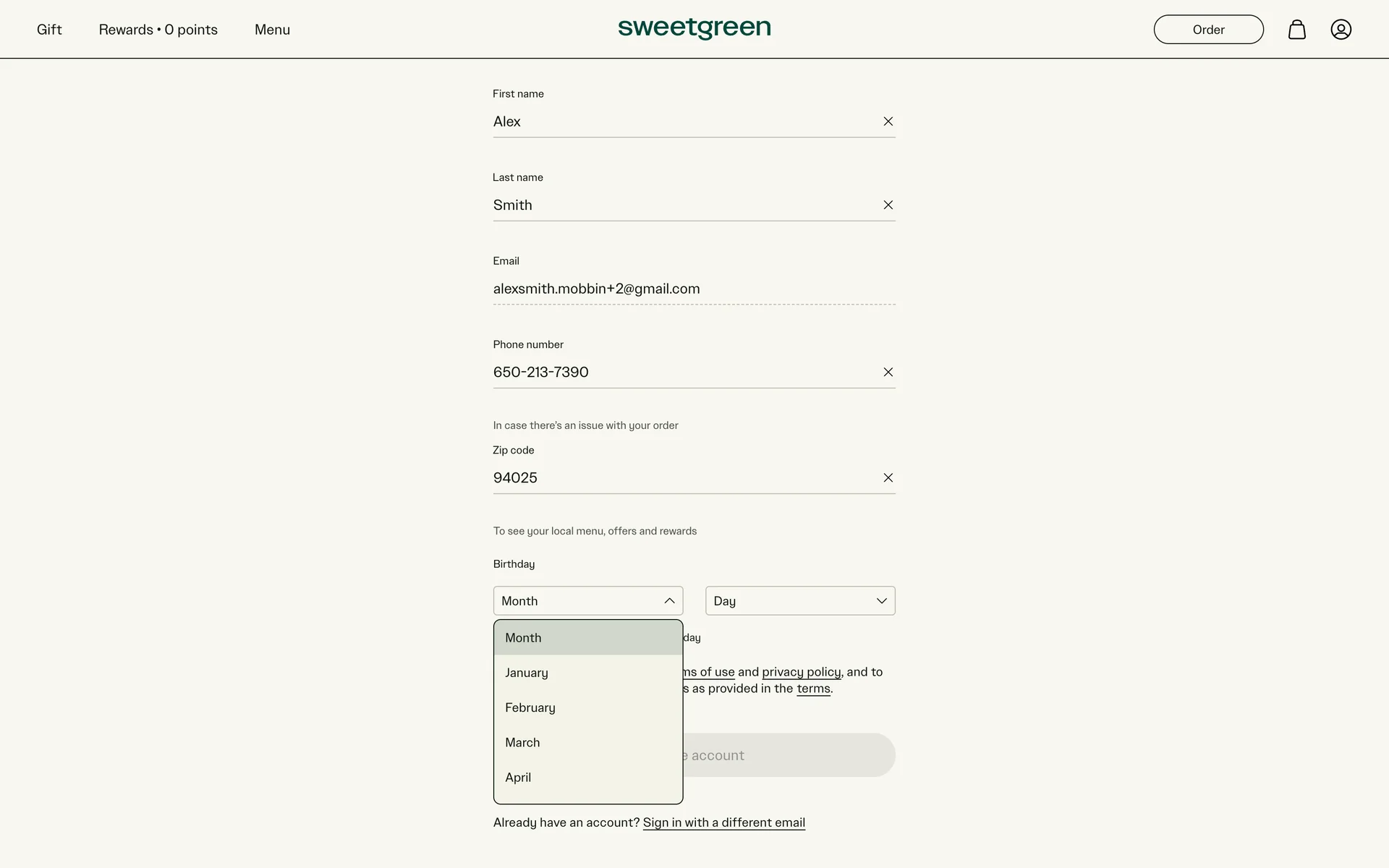Clear the First name field
Viewport: 1389px width, 868px height.
(x=888, y=122)
